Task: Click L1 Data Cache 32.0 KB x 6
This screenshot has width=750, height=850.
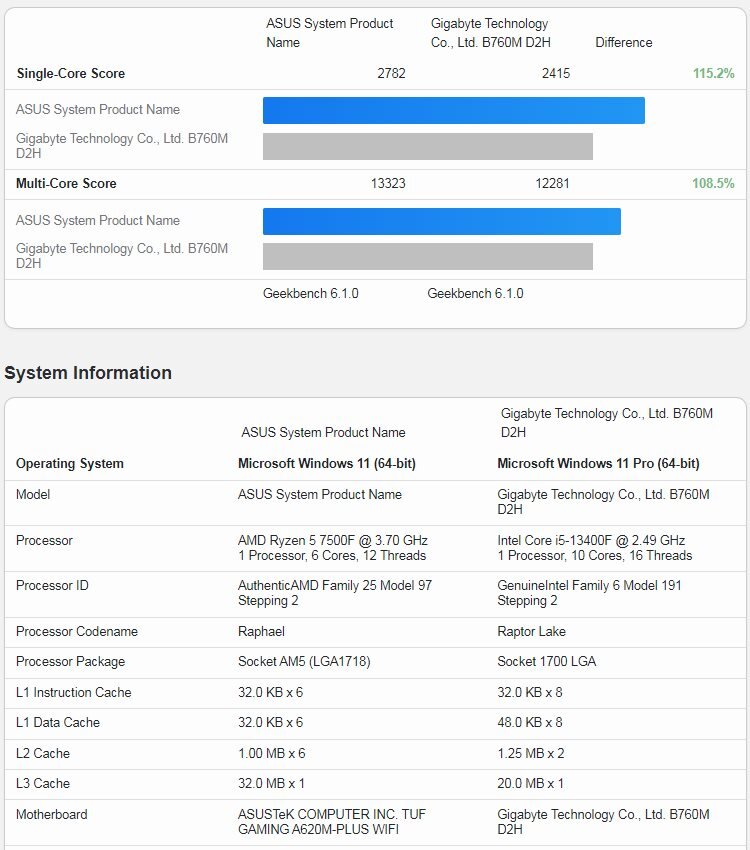Action: point(270,723)
